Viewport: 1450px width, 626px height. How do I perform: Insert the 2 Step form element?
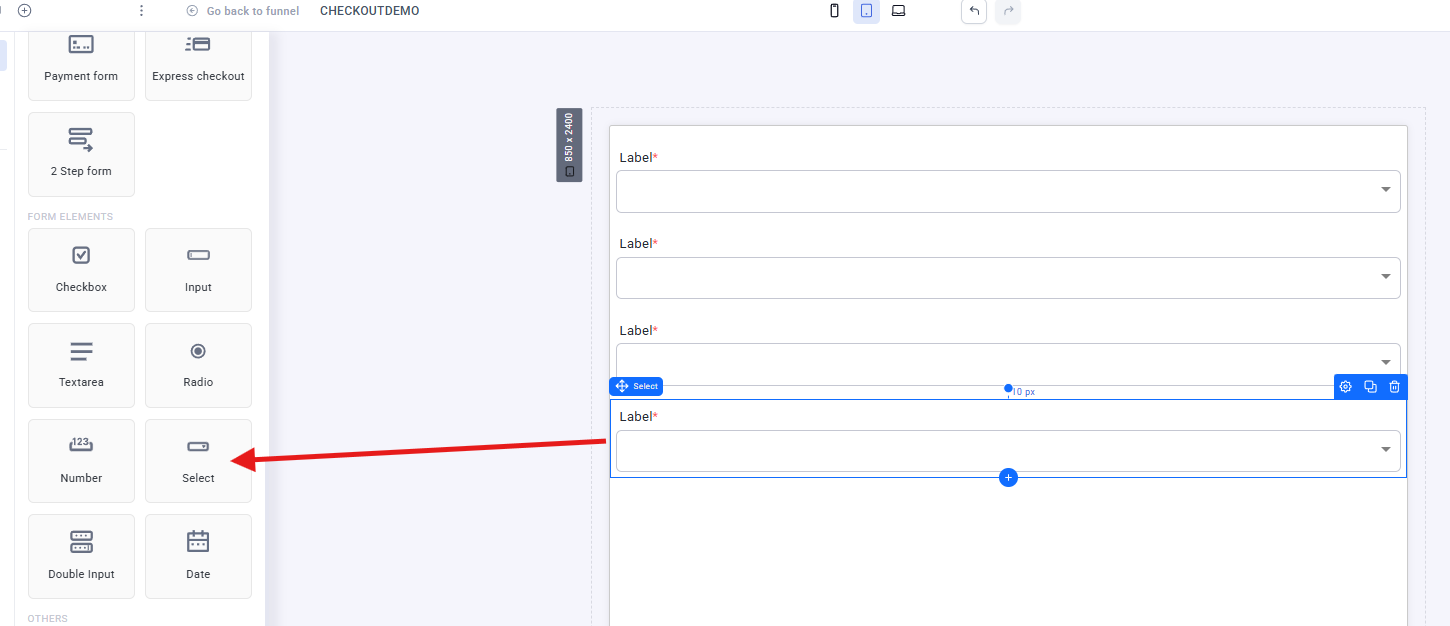pos(81,154)
